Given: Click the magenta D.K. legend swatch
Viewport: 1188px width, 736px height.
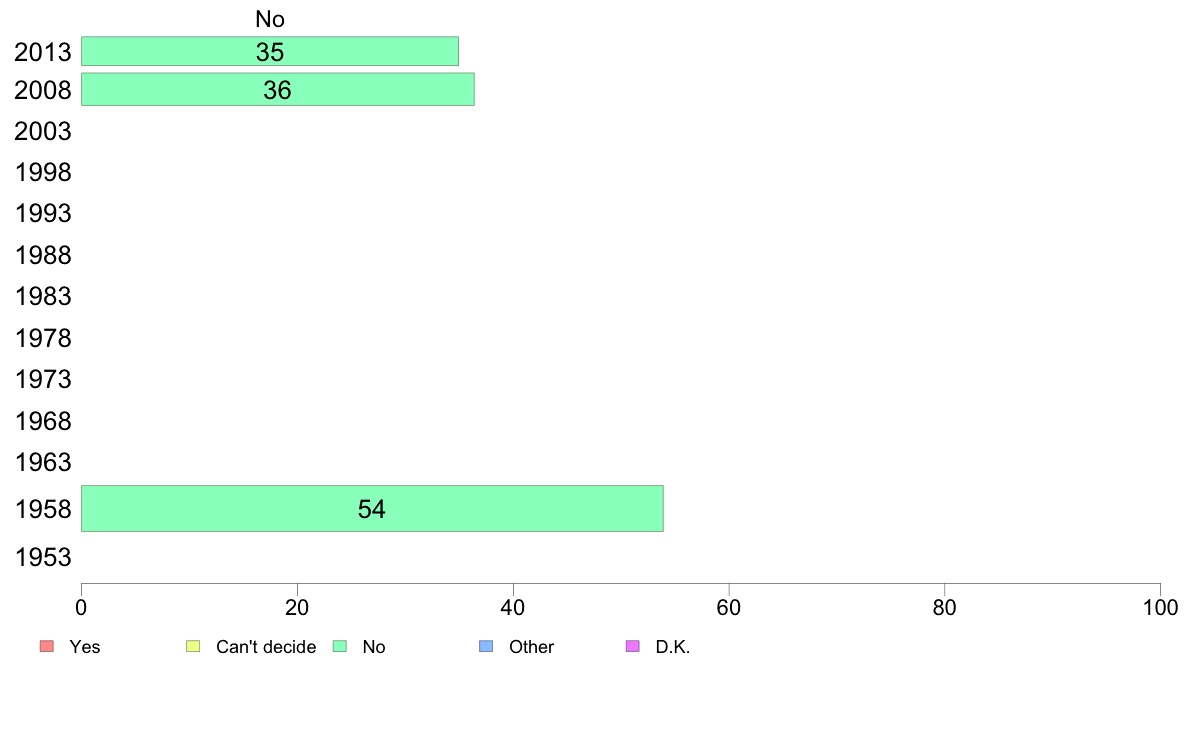Looking at the screenshot, I should tap(633, 646).
